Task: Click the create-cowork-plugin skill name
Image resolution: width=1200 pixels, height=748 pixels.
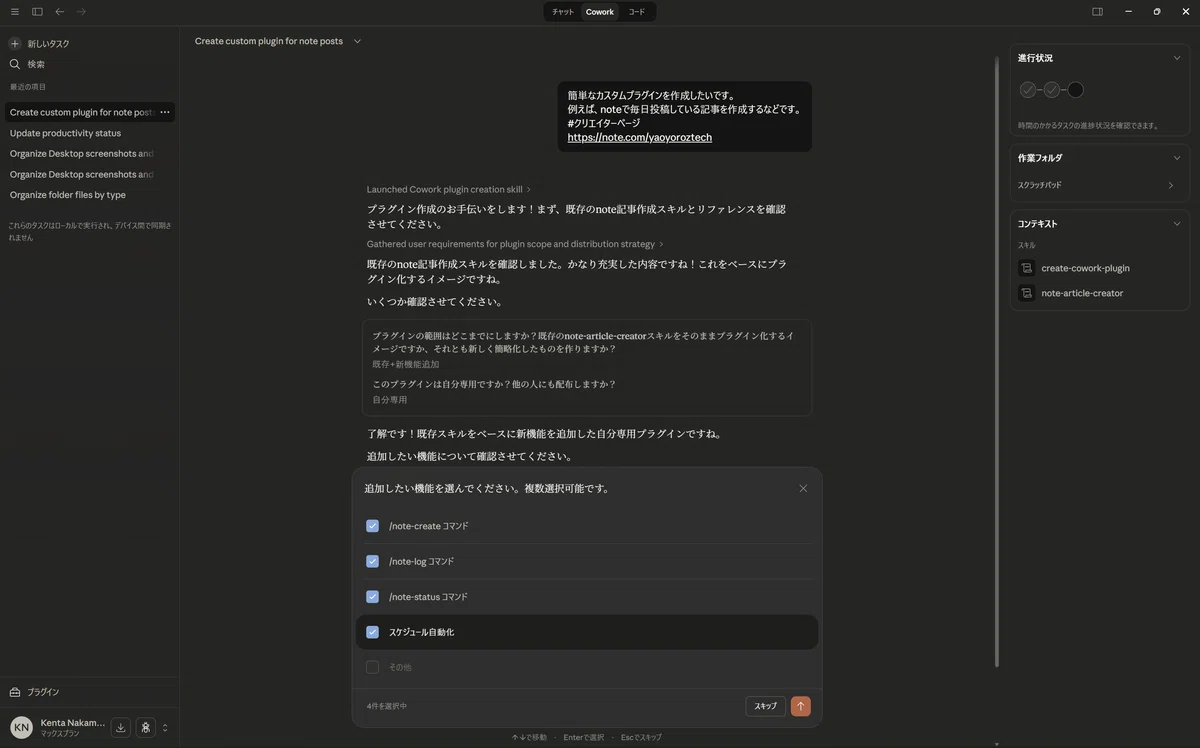Action: pos(1086,268)
